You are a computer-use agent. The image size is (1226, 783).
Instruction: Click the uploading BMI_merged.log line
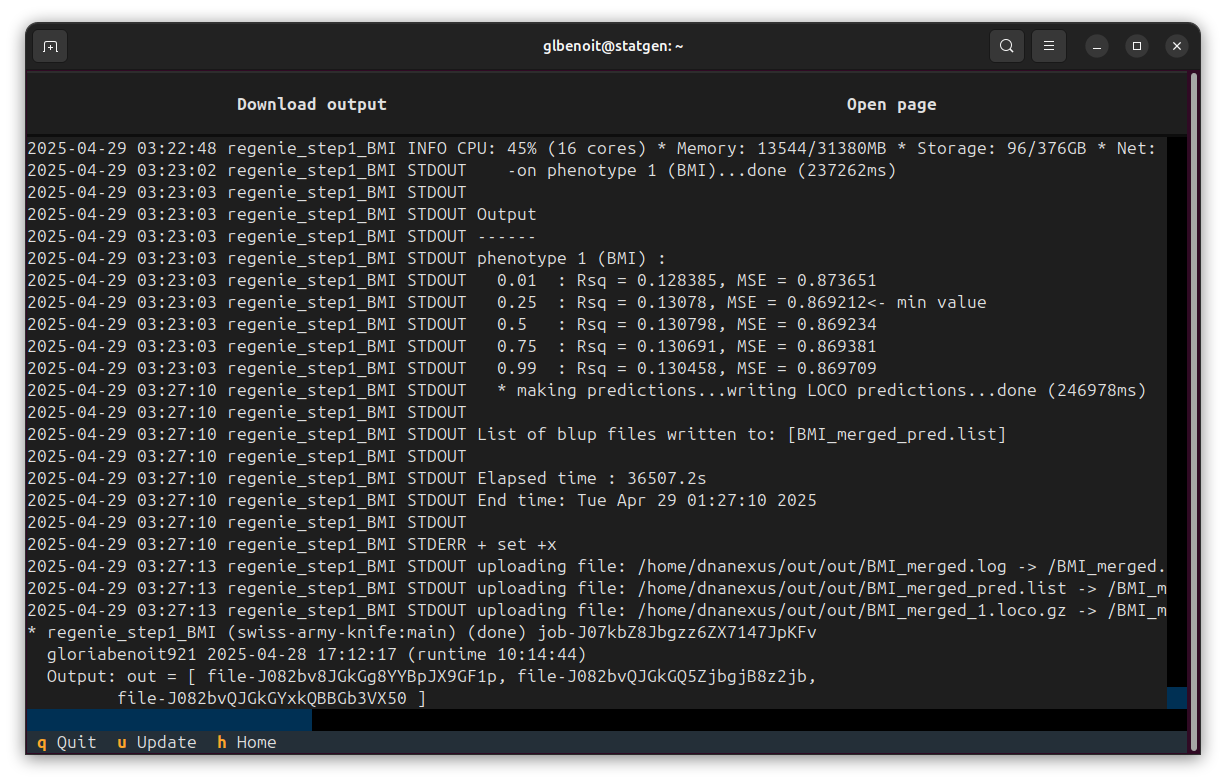[597, 566]
